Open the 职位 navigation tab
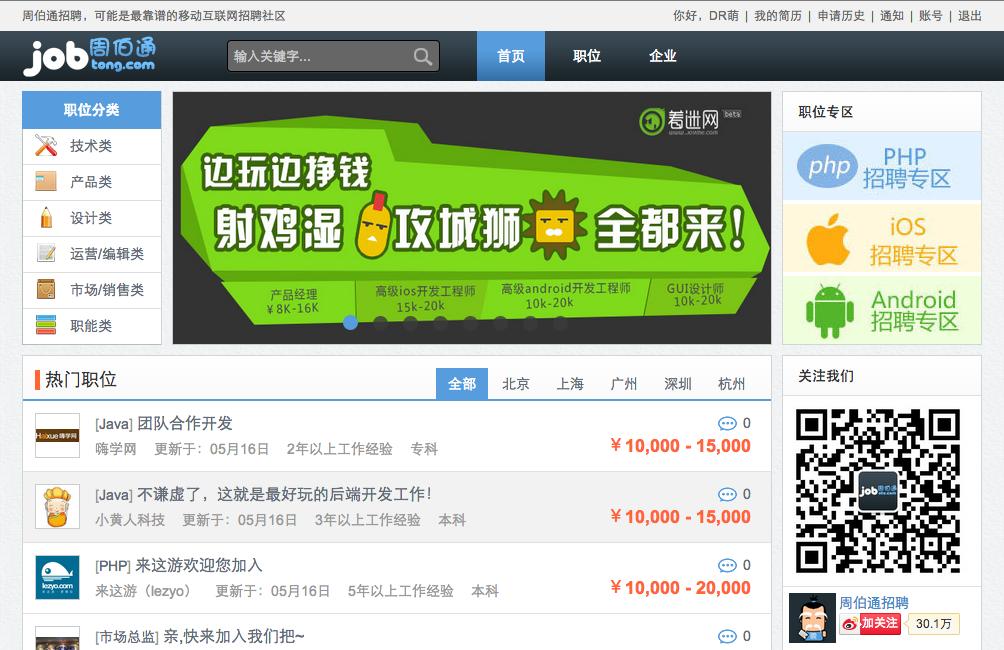Screen dimensions: 1004x650 tap(587, 56)
